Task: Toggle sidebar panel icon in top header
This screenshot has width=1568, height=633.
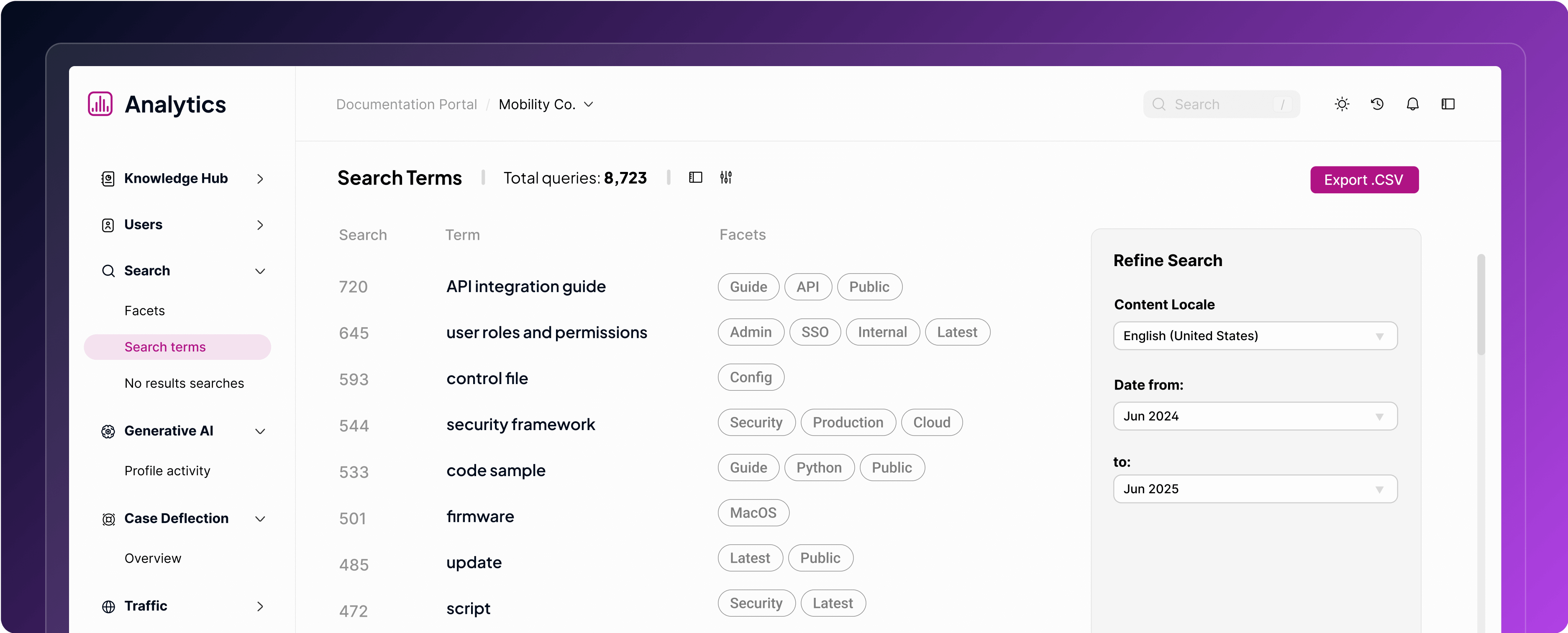Action: pos(1448,104)
